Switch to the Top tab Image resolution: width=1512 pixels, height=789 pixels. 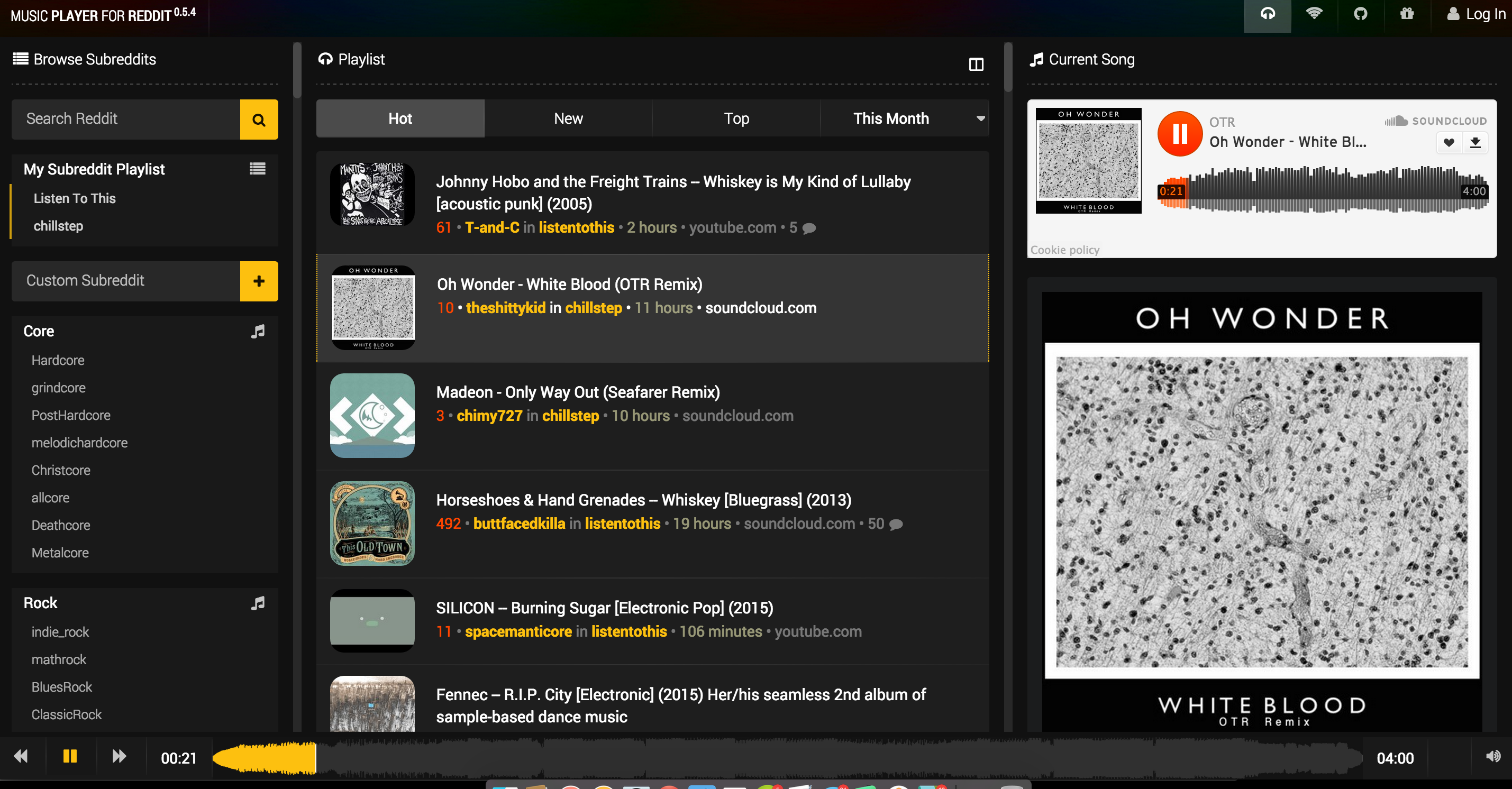[735, 118]
